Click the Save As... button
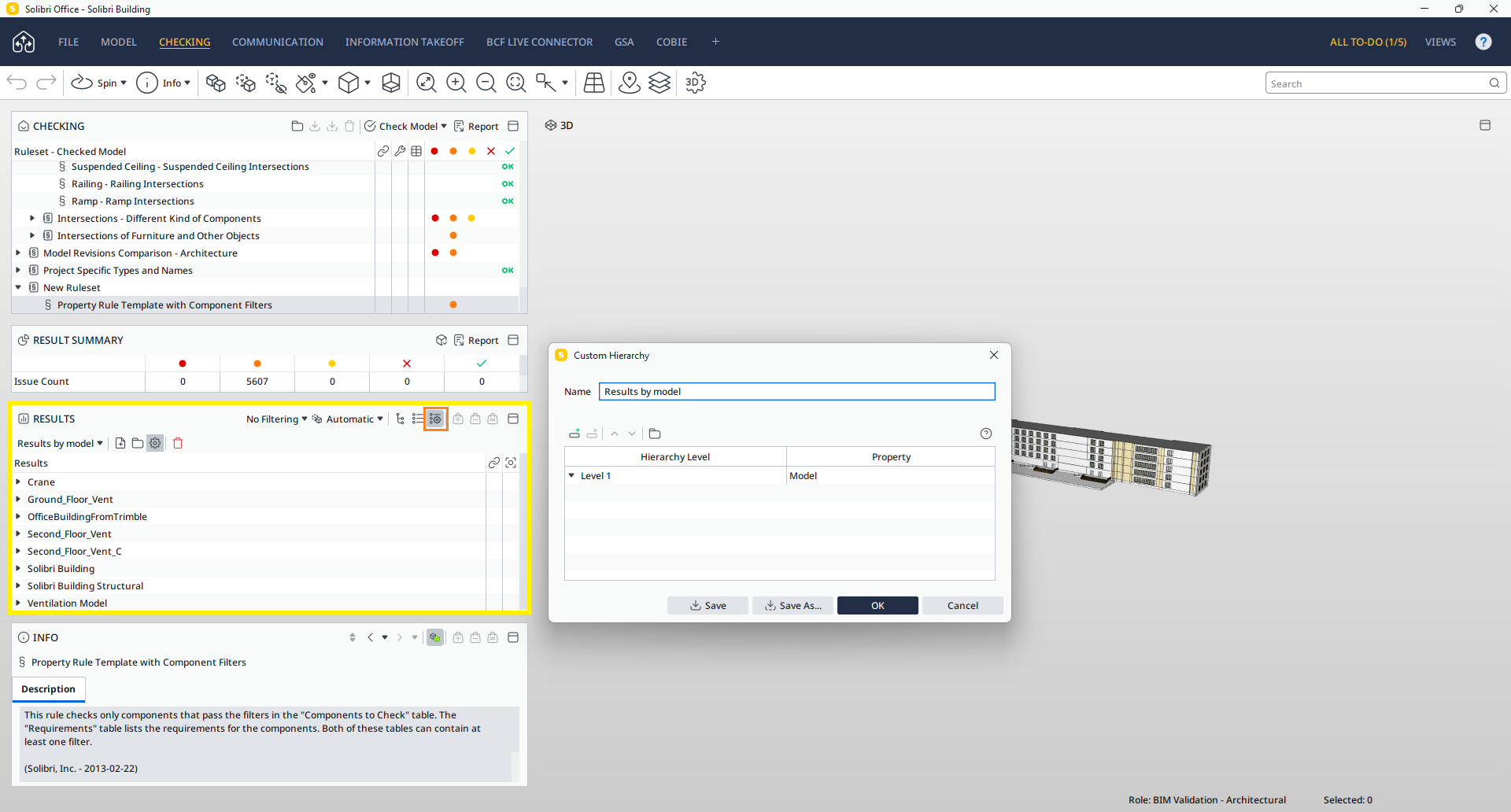 (792, 605)
